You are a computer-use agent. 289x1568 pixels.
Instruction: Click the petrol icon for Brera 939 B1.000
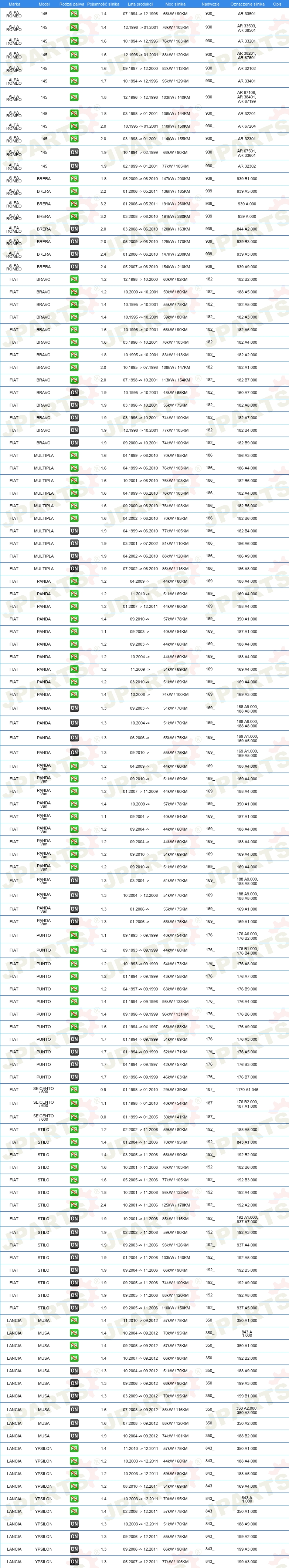tap(74, 179)
